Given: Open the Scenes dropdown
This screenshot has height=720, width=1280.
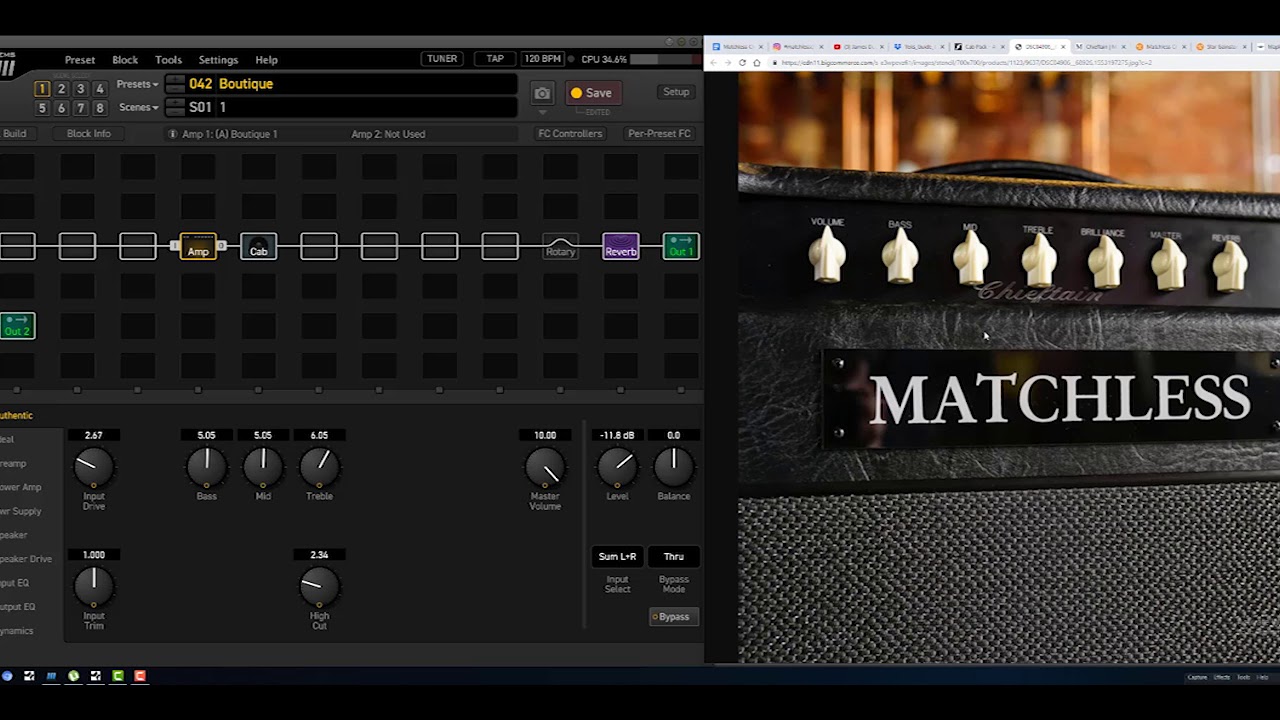Looking at the screenshot, I should pyautogui.click(x=139, y=107).
